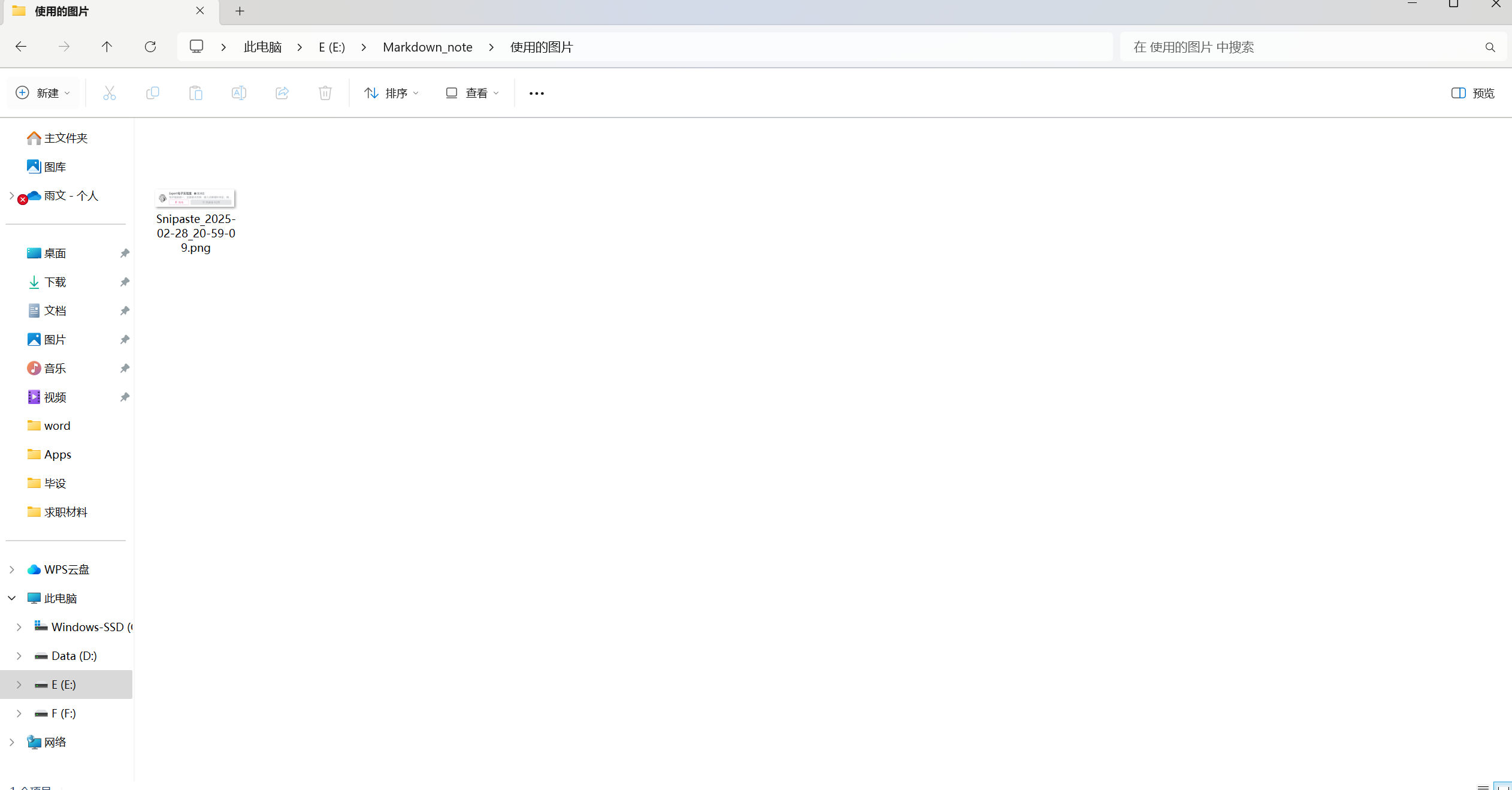Viewport: 1512px width, 790px height.
Task: Unpin 下载 from quick access
Action: pos(124,282)
